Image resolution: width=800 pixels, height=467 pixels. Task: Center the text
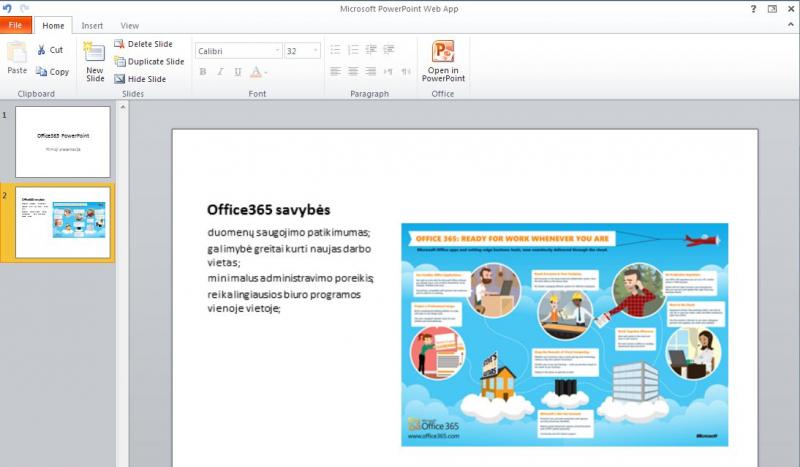(353, 71)
